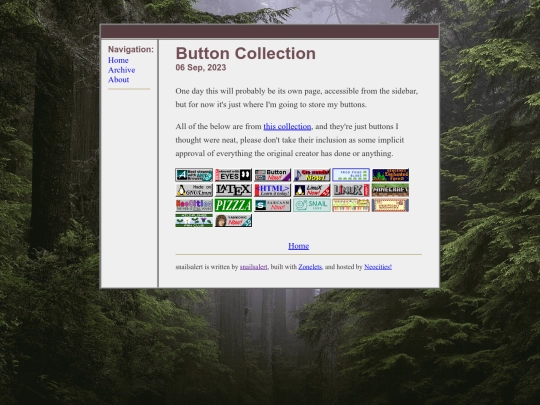
Task: Click the Neocities badge
Action: 194,205
